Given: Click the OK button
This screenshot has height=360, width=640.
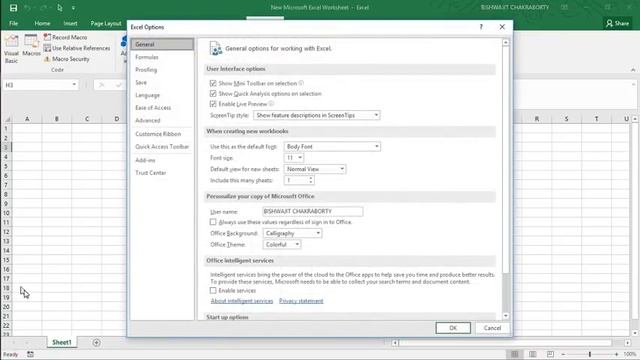Looking at the screenshot, I should pyautogui.click(x=453, y=328).
